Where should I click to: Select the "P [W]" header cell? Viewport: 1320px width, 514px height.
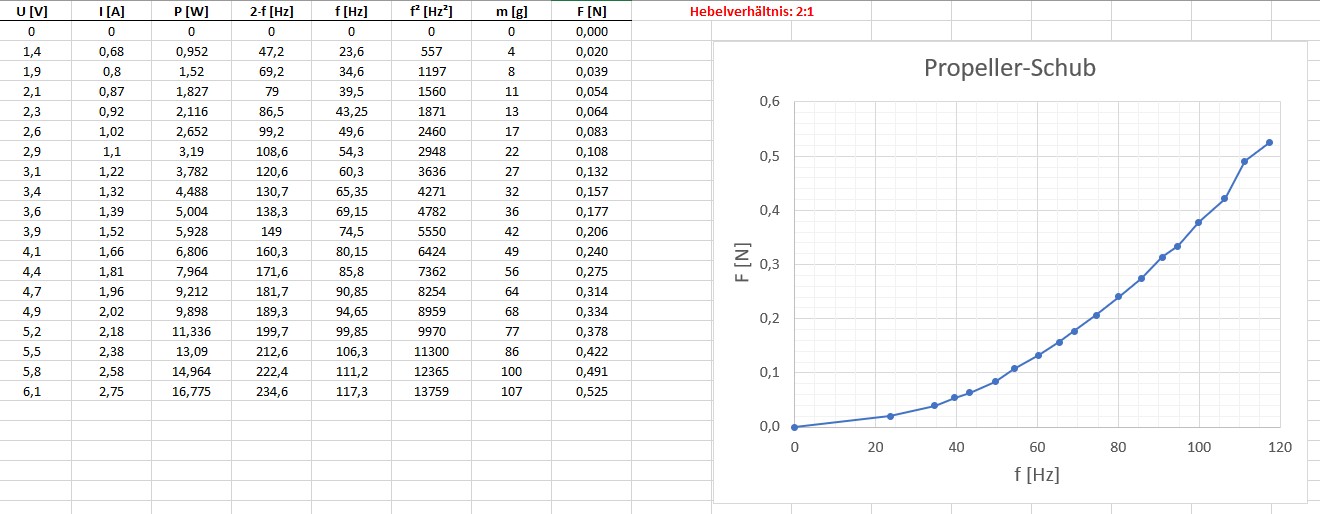(x=191, y=12)
